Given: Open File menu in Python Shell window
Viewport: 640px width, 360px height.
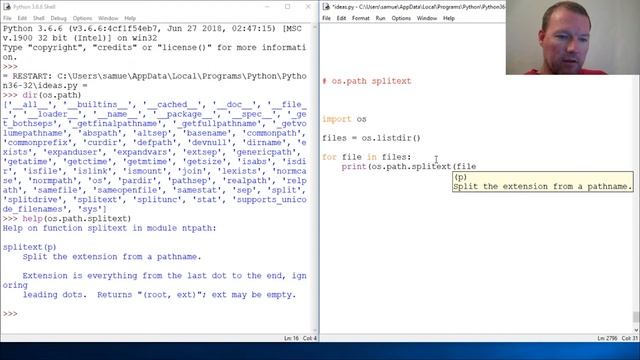Looking at the screenshot, I should tap(7, 18).
